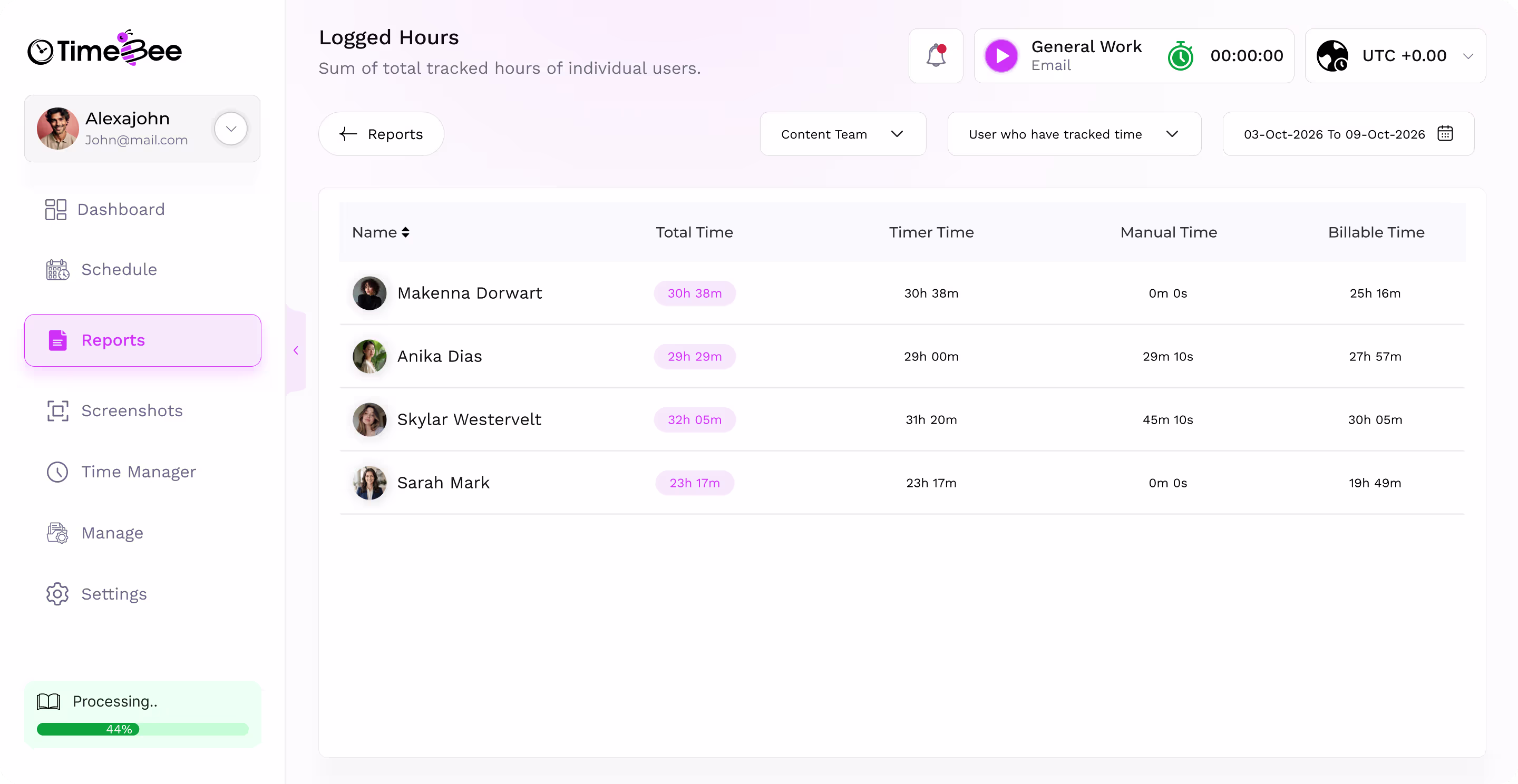Viewport: 1518px width, 784px height.
Task: Start the General Work timer play button
Action: [x=1001, y=56]
